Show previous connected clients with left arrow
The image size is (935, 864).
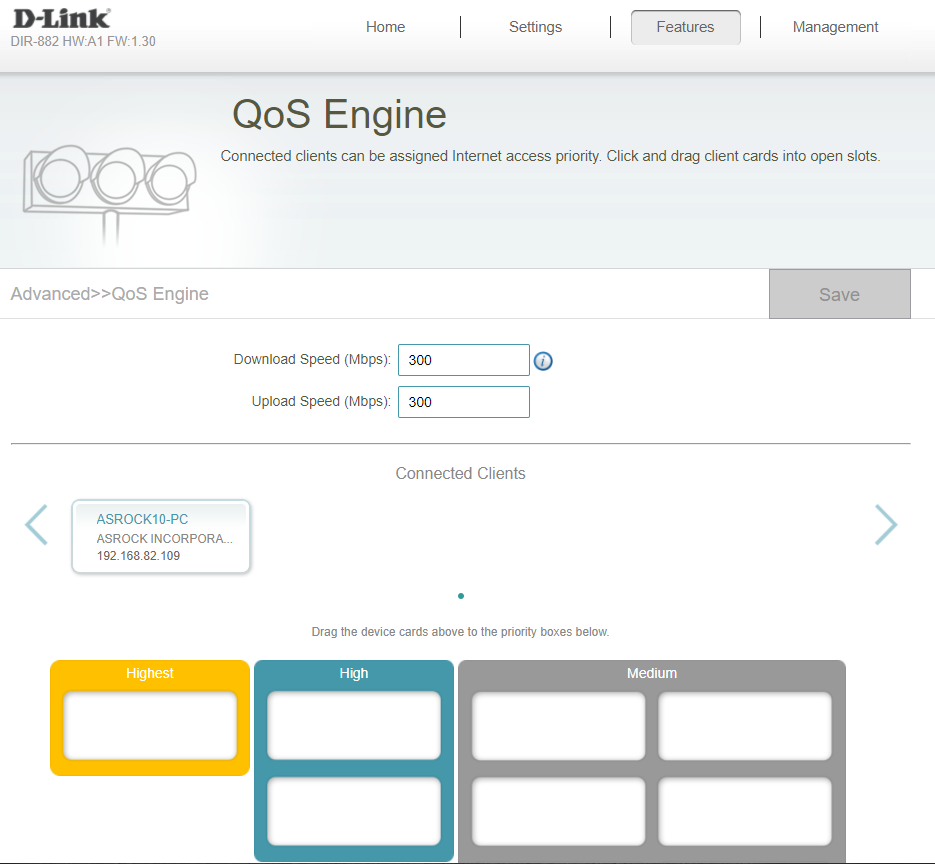click(x=36, y=525)
